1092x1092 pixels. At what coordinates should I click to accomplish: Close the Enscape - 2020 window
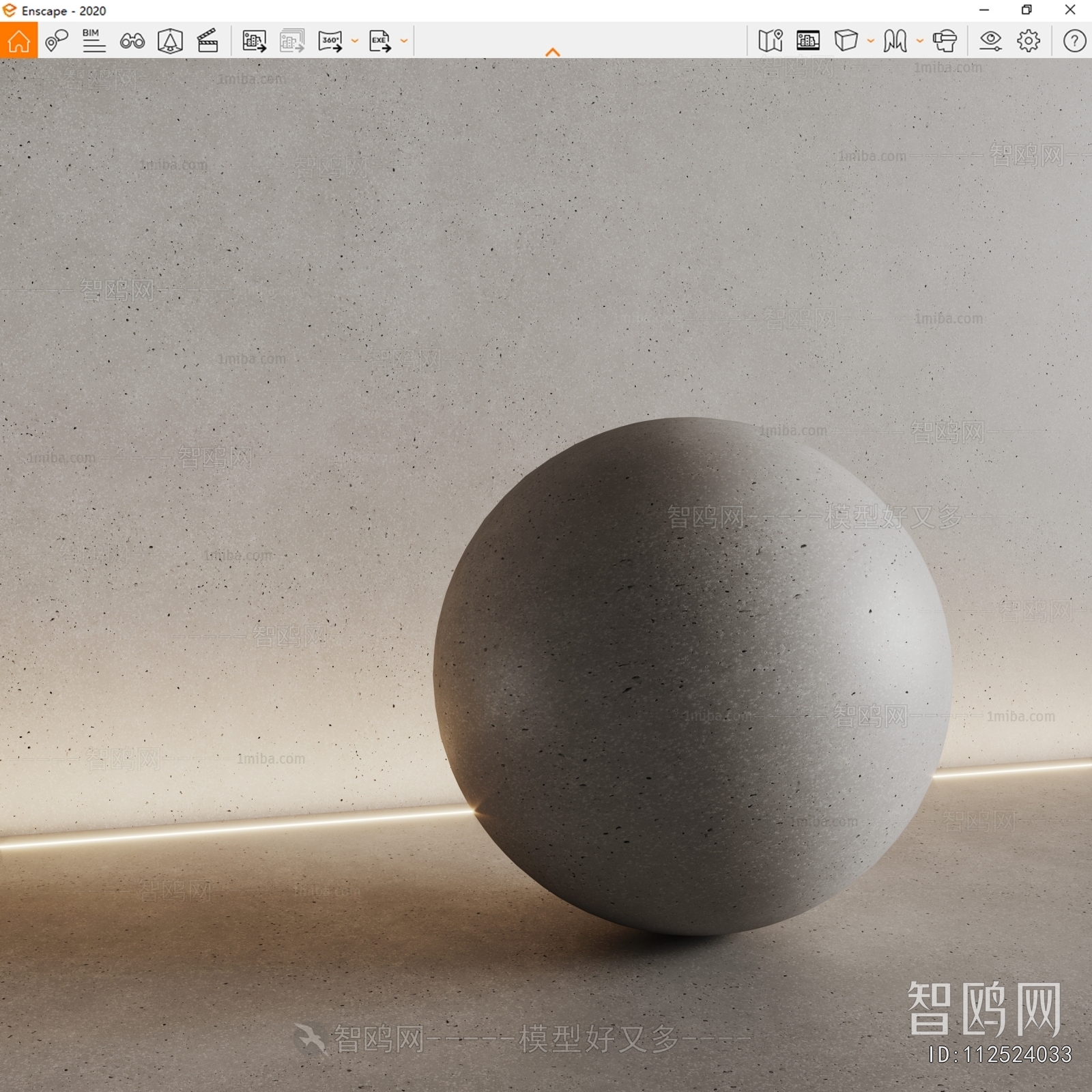1070,10
